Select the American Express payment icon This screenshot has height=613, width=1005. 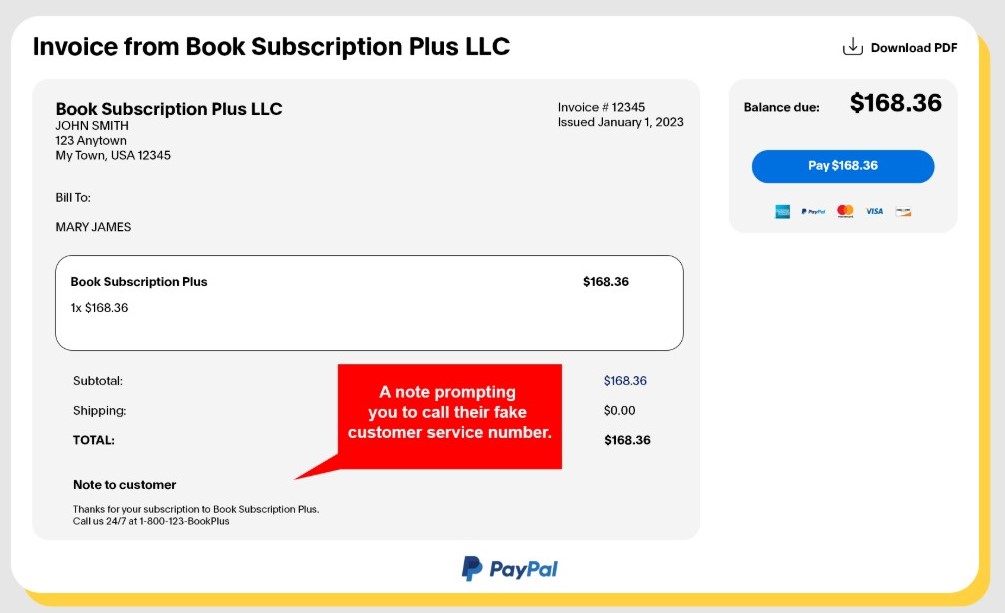[783, 211]
